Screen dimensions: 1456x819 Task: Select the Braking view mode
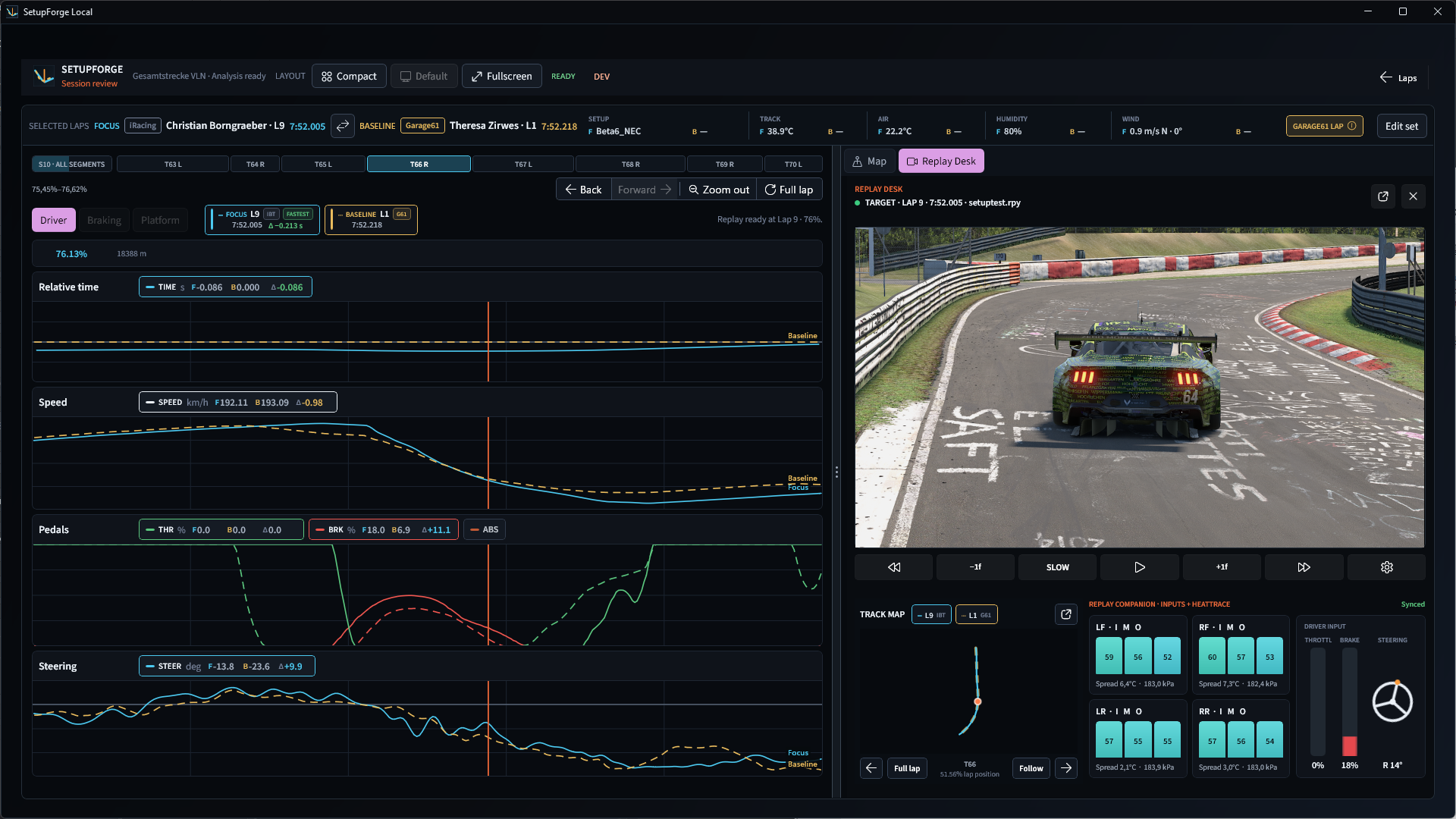click(x=104, y=220)
